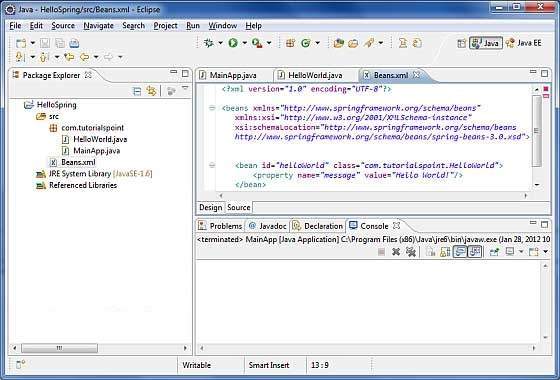Open the Open Console dropdown arrow
The image size is (560, 380).
(545, 252)
